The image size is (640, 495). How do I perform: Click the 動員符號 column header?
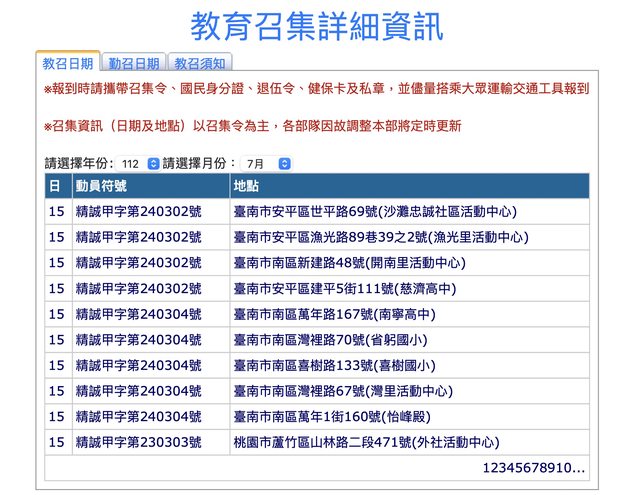[150, 187]
